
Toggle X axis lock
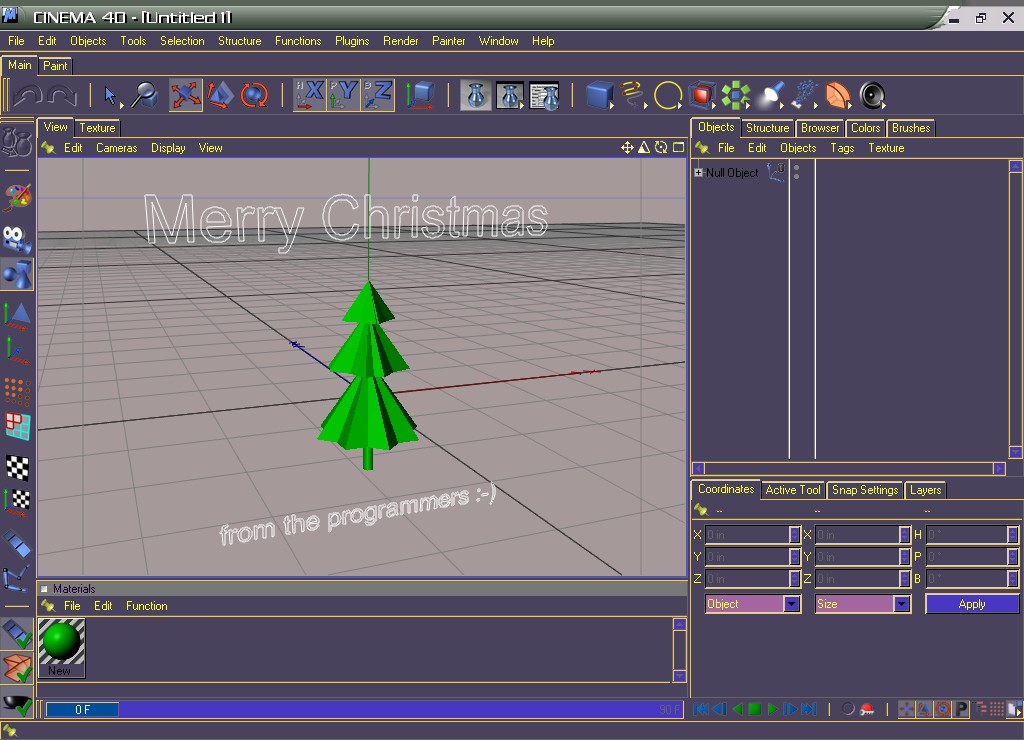click(x=310, y=95)
